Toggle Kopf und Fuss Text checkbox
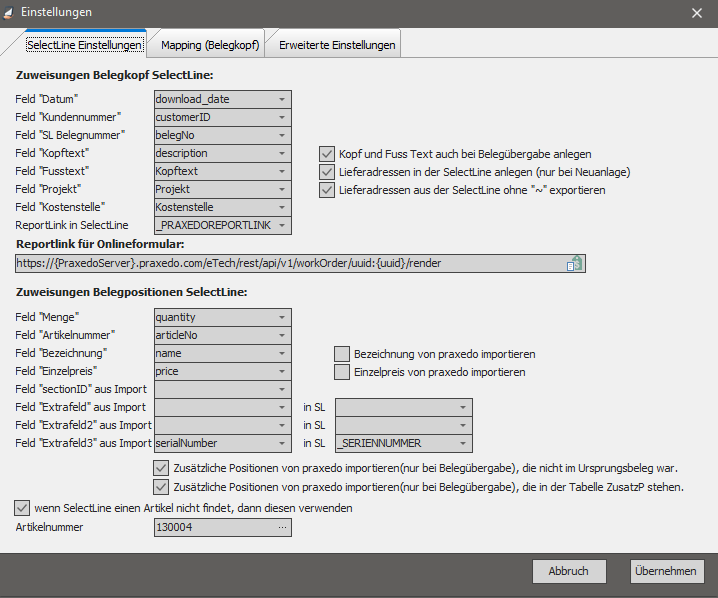 coord(327,154)
